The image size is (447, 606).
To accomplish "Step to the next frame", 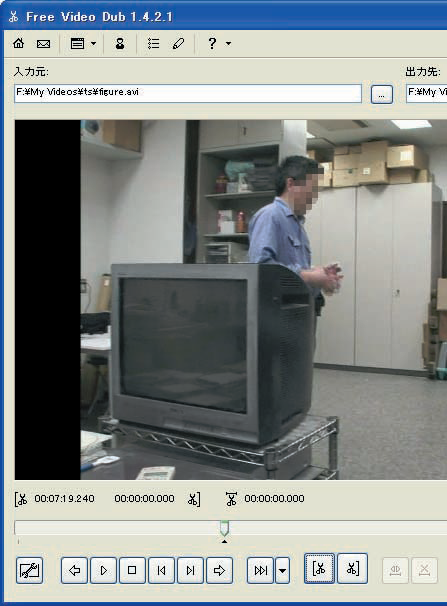I will tap(190, 570).
